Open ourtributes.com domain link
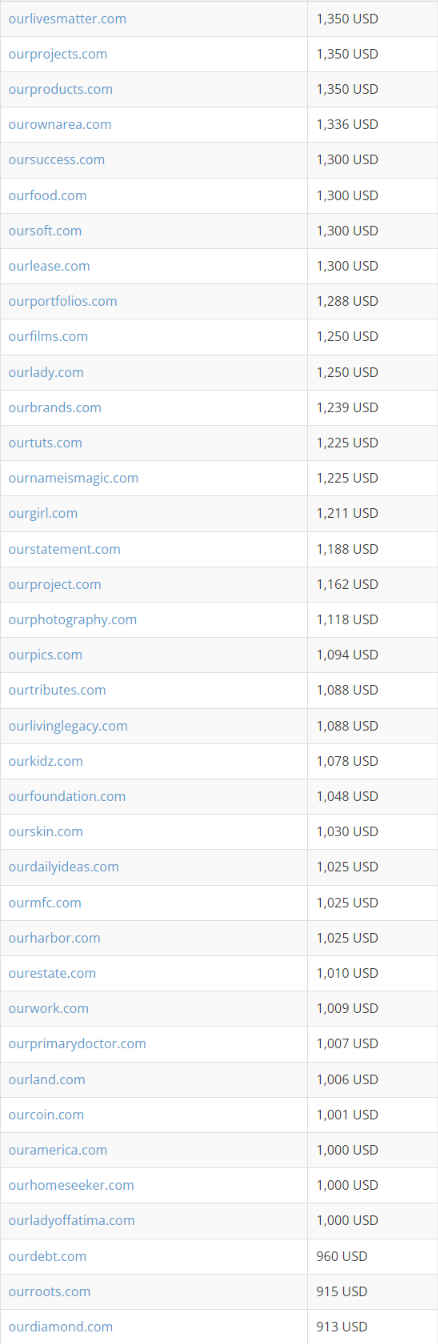 tap(57, 690)
